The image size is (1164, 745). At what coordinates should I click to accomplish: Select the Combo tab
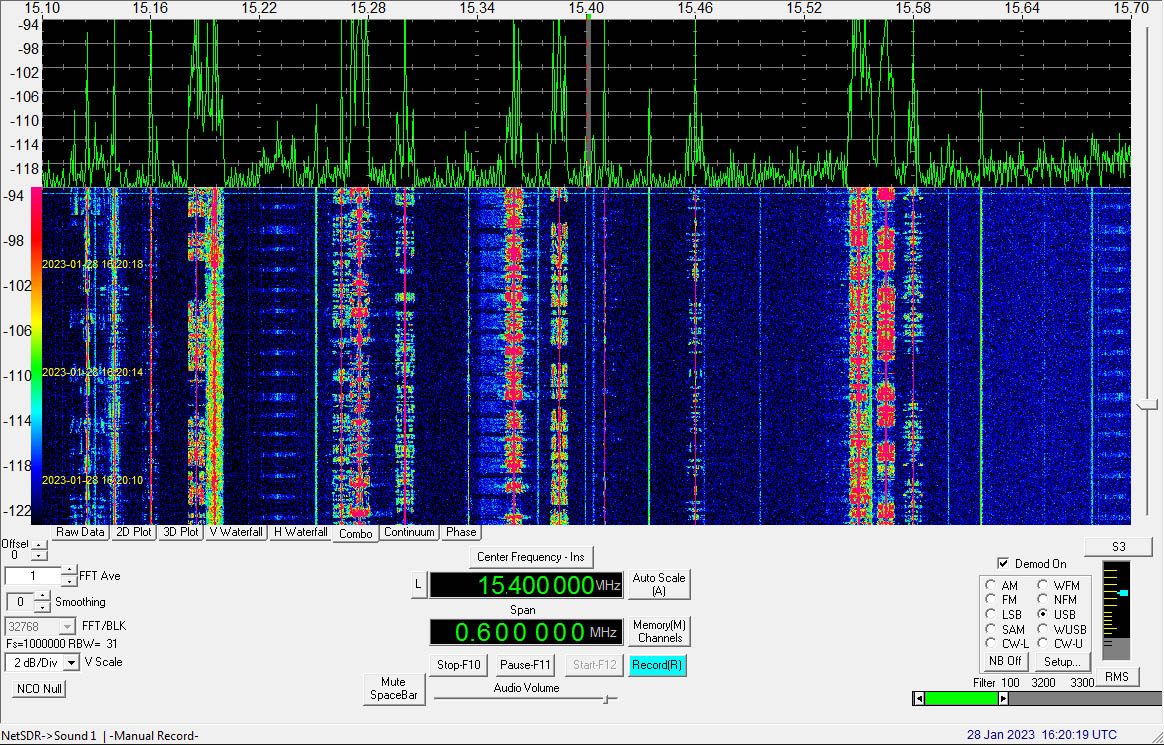[x=356, y=534]
